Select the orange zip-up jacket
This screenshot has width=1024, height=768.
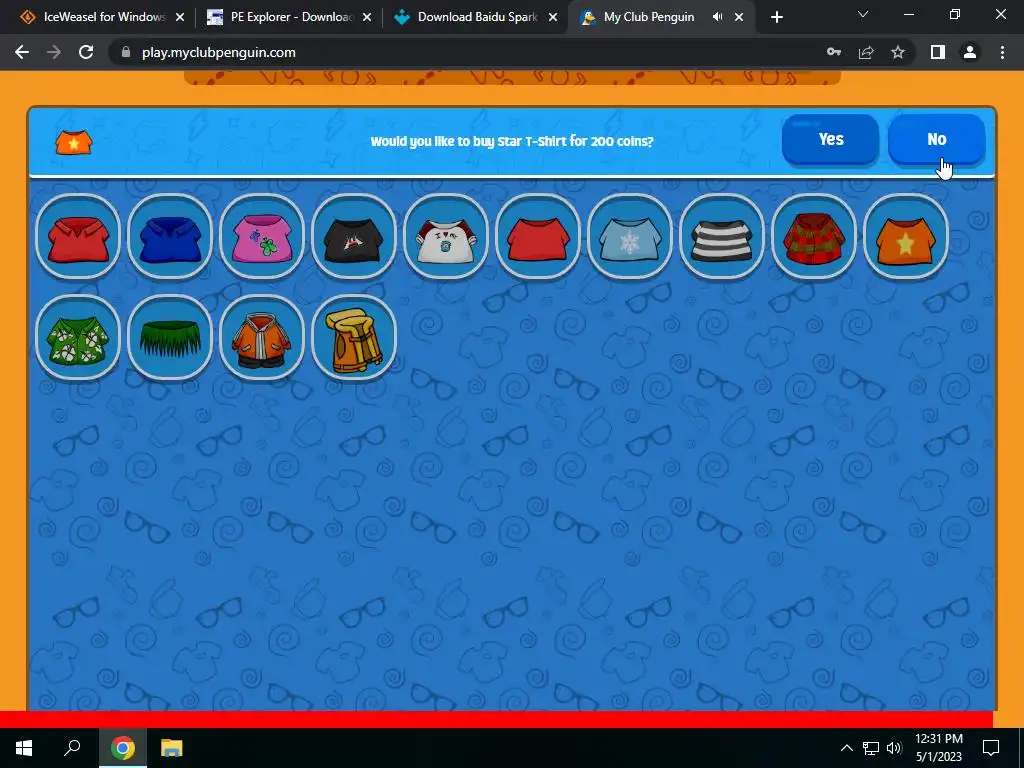point(262,337)
